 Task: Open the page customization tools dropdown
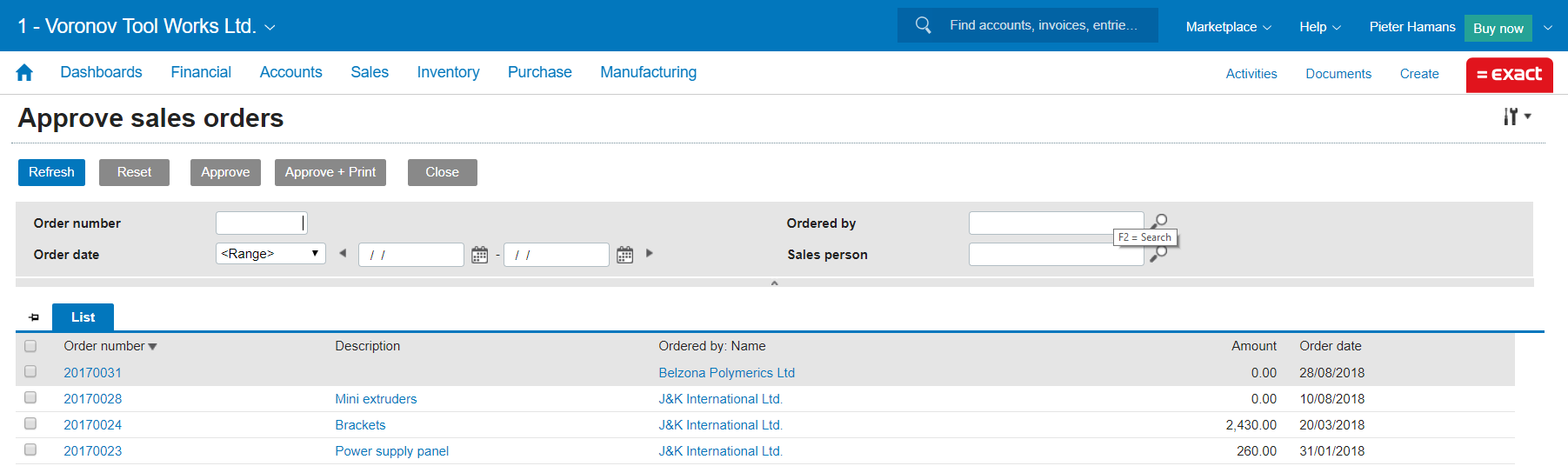(1517, 116)
